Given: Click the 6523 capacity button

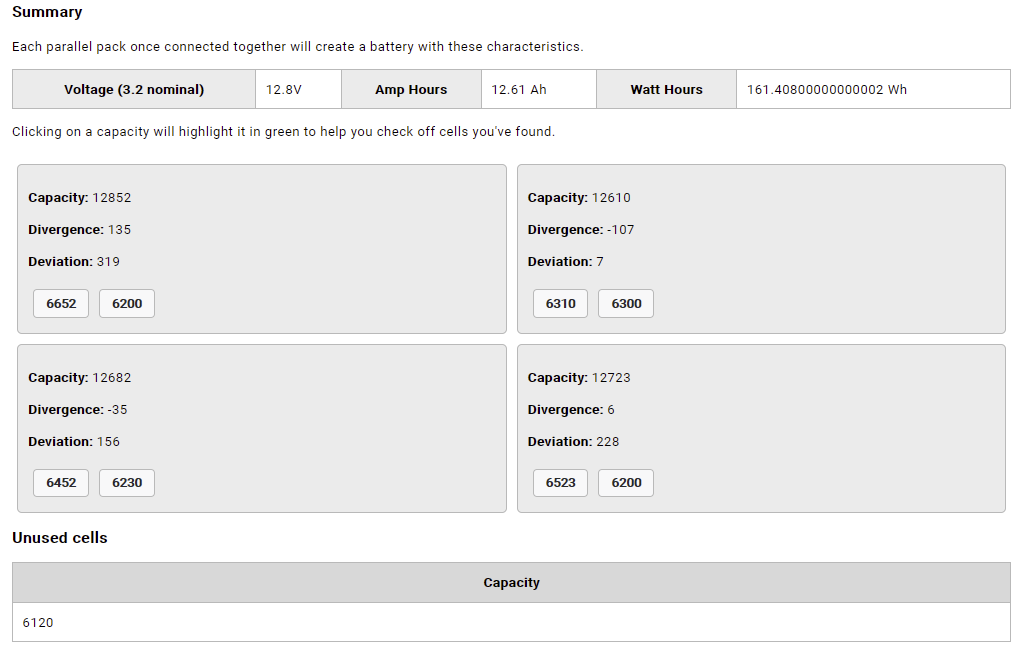Looking at the screenshot, I should (561, 483).
